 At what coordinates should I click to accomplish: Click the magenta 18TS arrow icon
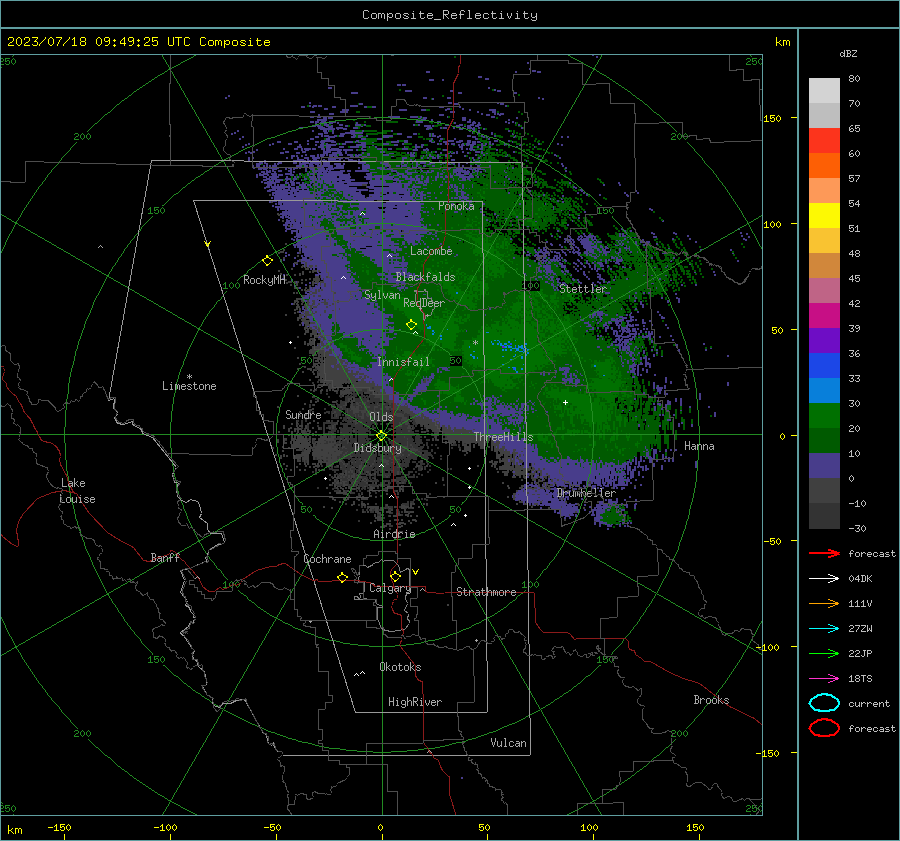824,679
